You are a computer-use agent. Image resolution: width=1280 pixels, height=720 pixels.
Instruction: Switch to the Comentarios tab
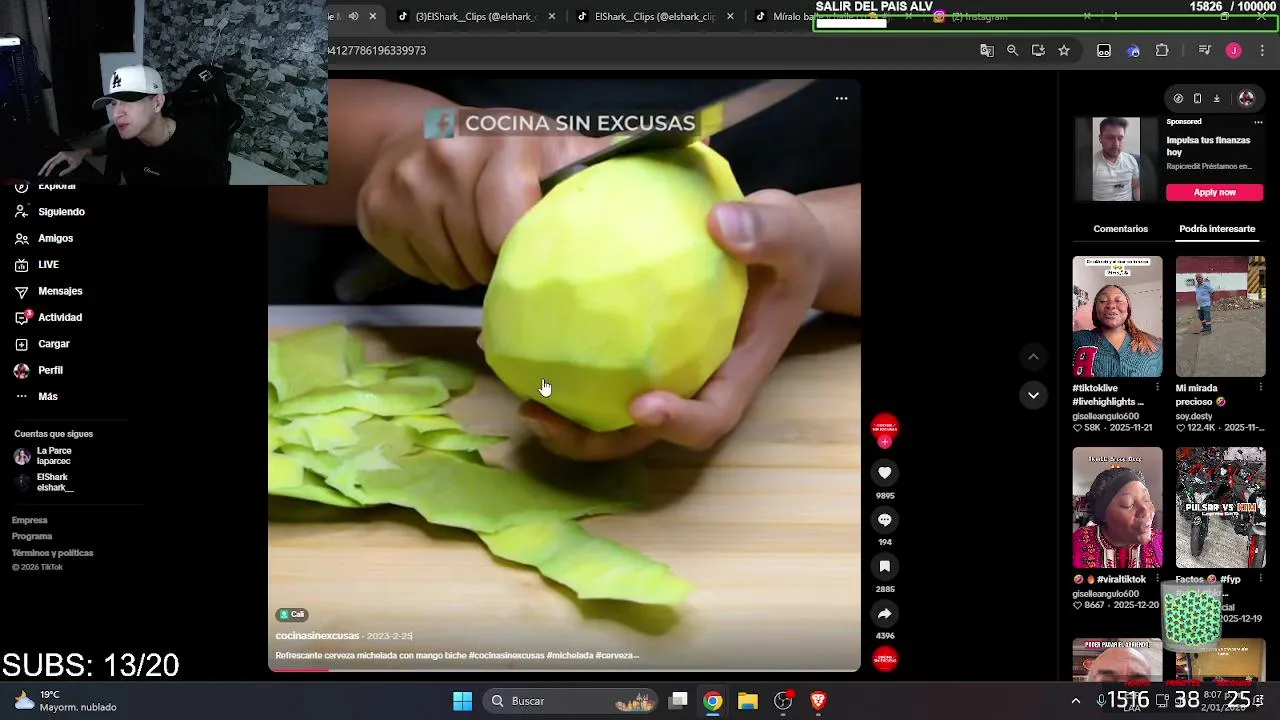[x=1120, y=229]
